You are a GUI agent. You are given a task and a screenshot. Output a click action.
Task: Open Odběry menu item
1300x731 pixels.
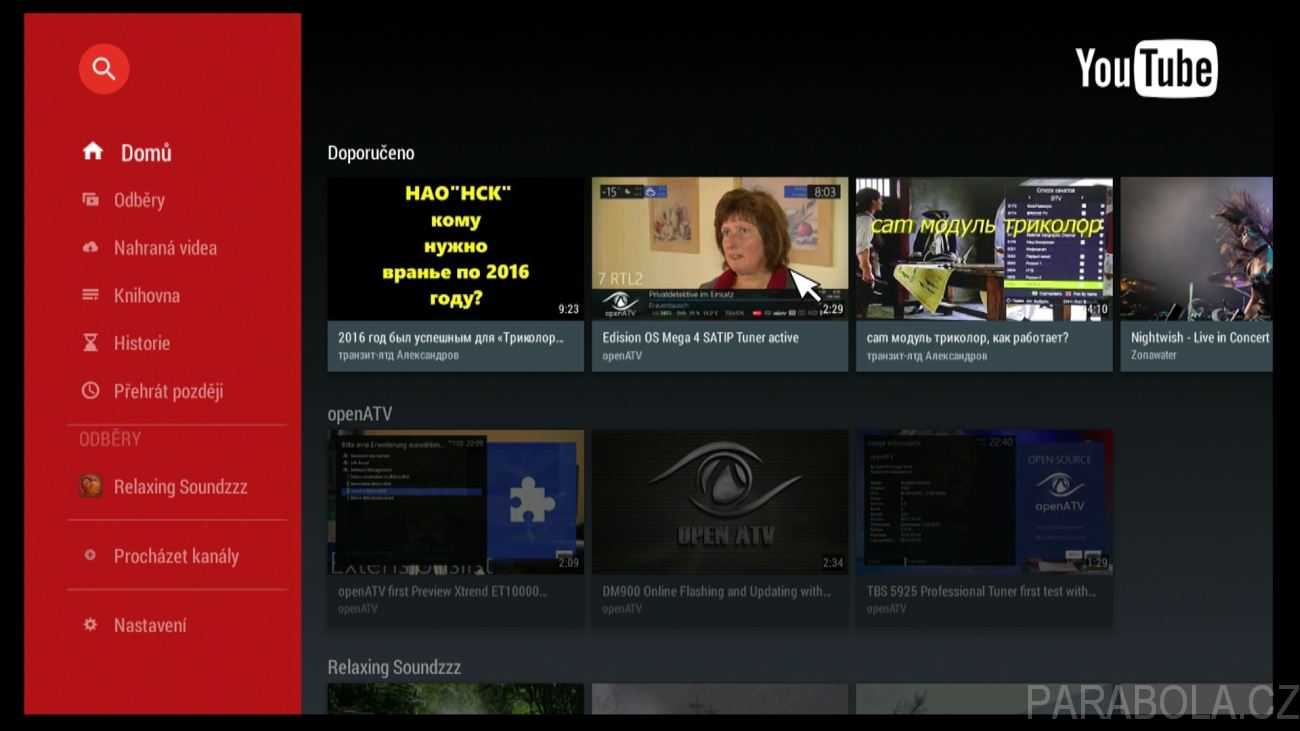(139, 200)
